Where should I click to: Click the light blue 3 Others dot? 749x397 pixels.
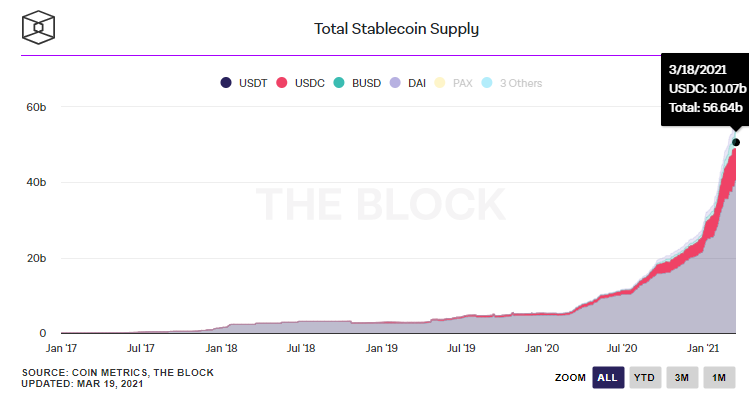[x=487, y=83]
